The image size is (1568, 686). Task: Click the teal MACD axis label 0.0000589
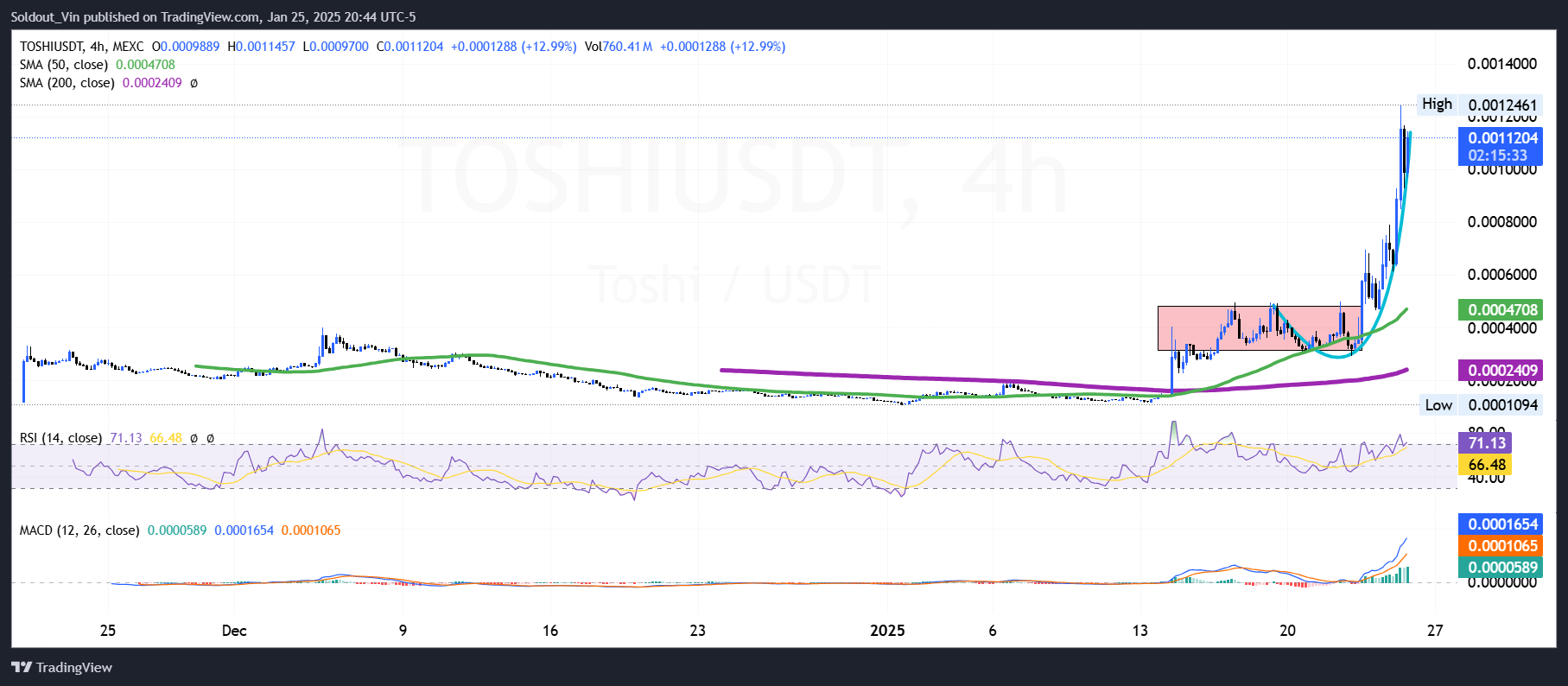[1502, 568]
